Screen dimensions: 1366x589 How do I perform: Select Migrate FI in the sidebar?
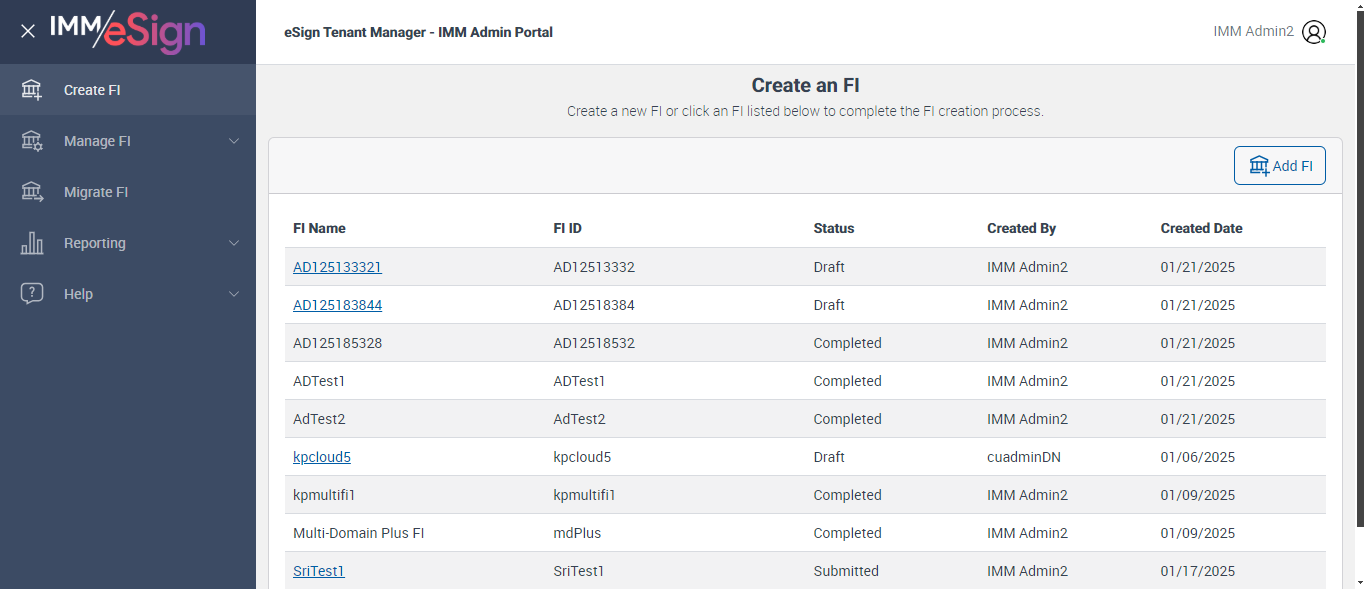96,192
